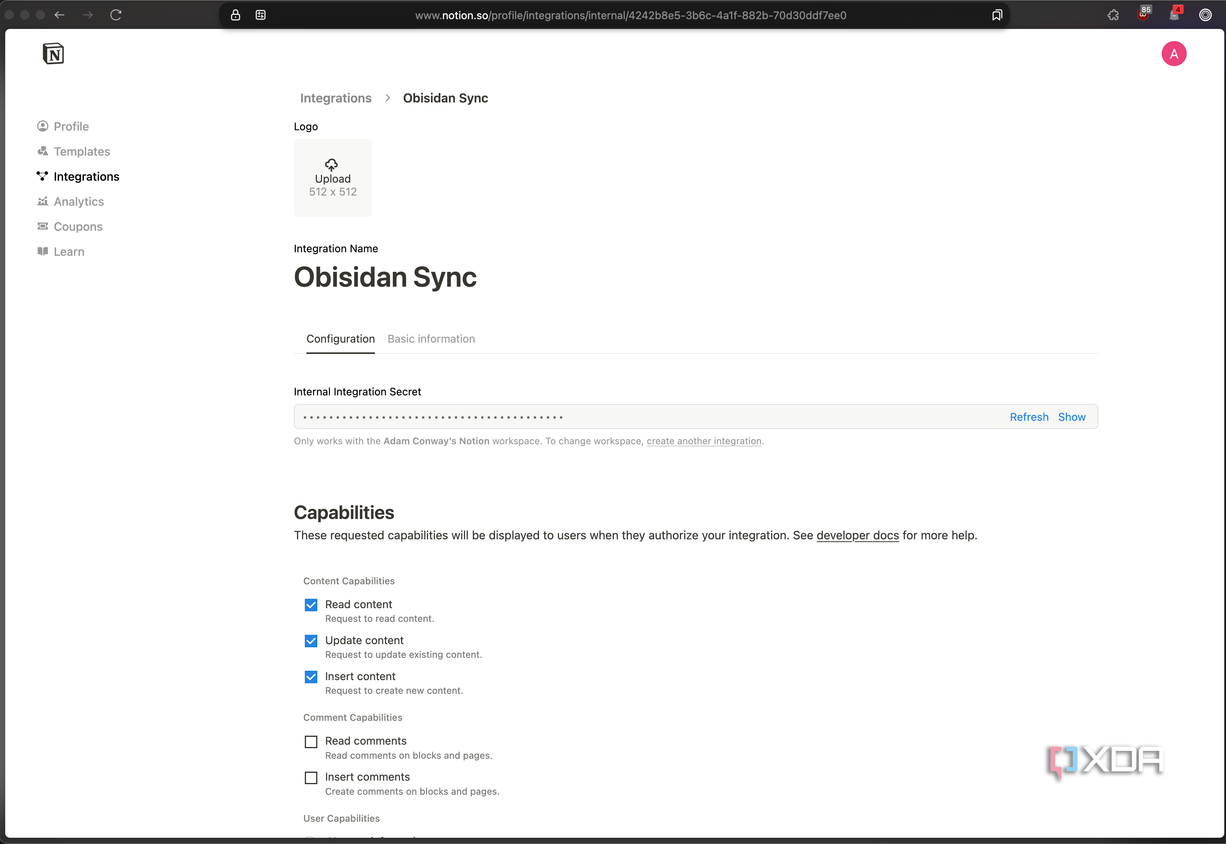Click the Coupons sidebar icon
This screenshot has width=1226, height=844.
coord(43,226)
